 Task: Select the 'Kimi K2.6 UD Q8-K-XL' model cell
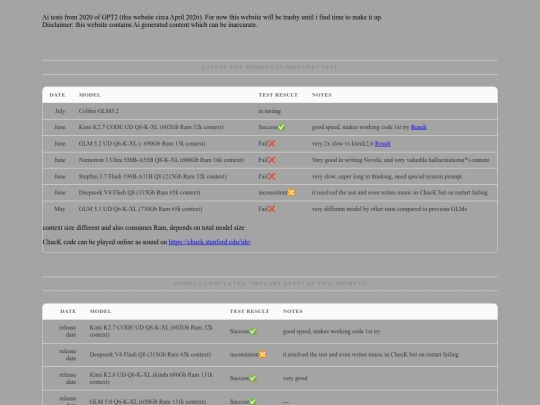[151, 378]
